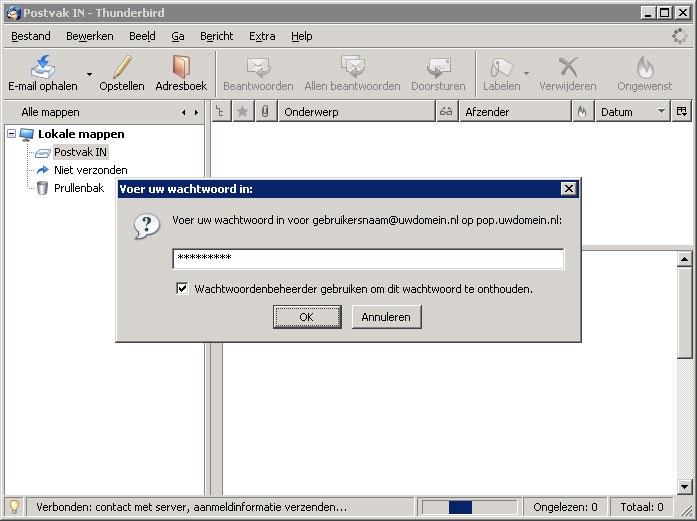Click the Ongelezen: 0 status text
697x521 pixels.
point(565,507)
